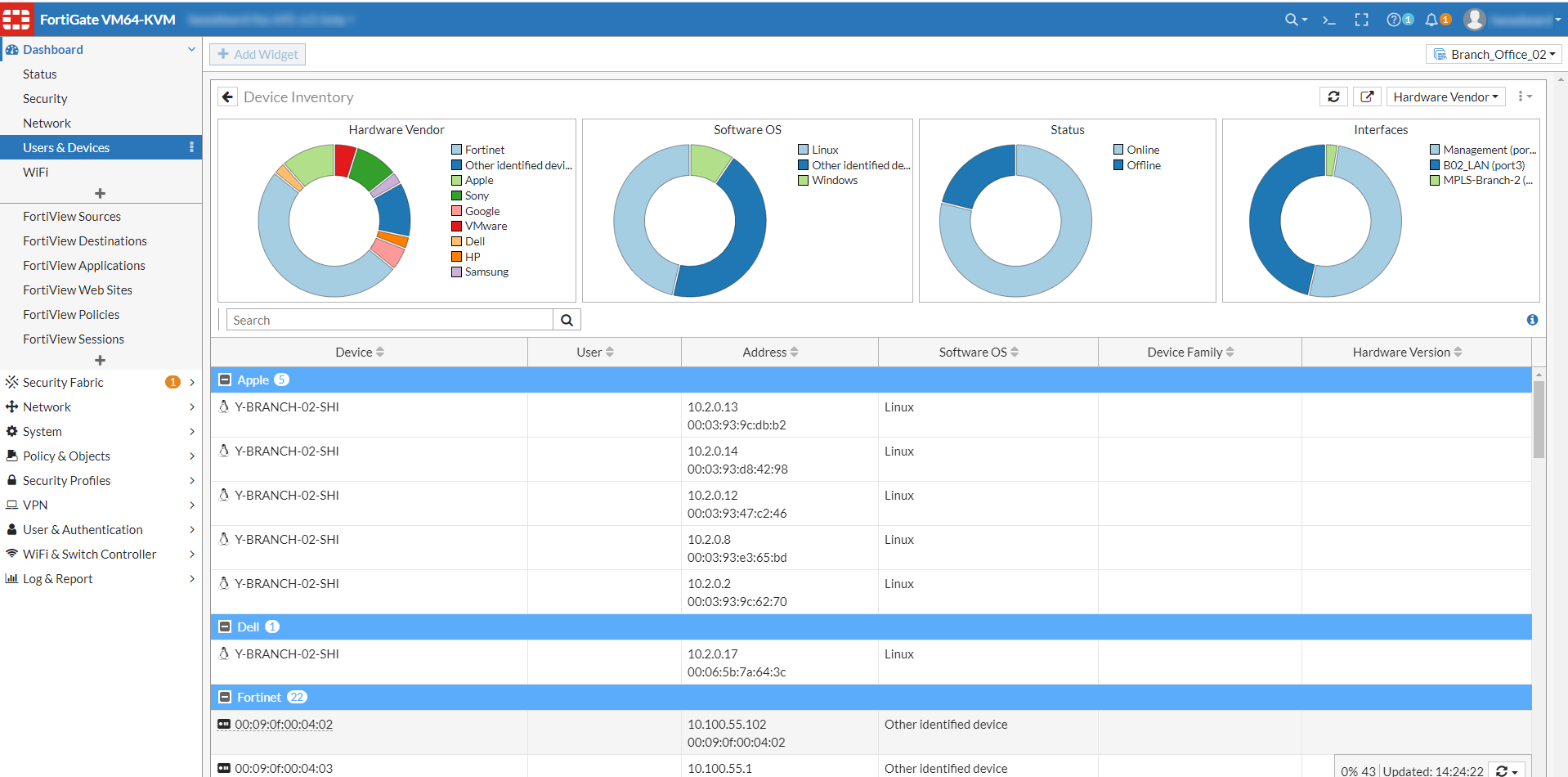Screen dimensions: 1568x777
Task: Open the Security Fabric menu
Action: point(63,382)
